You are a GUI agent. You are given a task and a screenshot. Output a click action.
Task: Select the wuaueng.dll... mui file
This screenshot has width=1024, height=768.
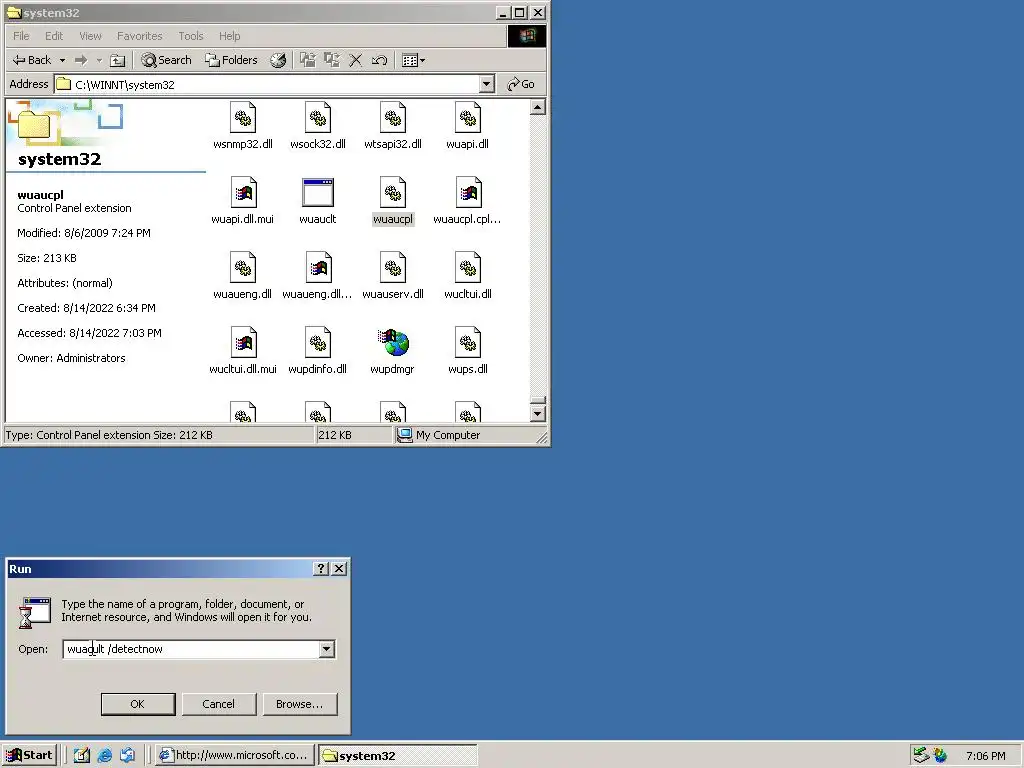click(x=318, y=276)
